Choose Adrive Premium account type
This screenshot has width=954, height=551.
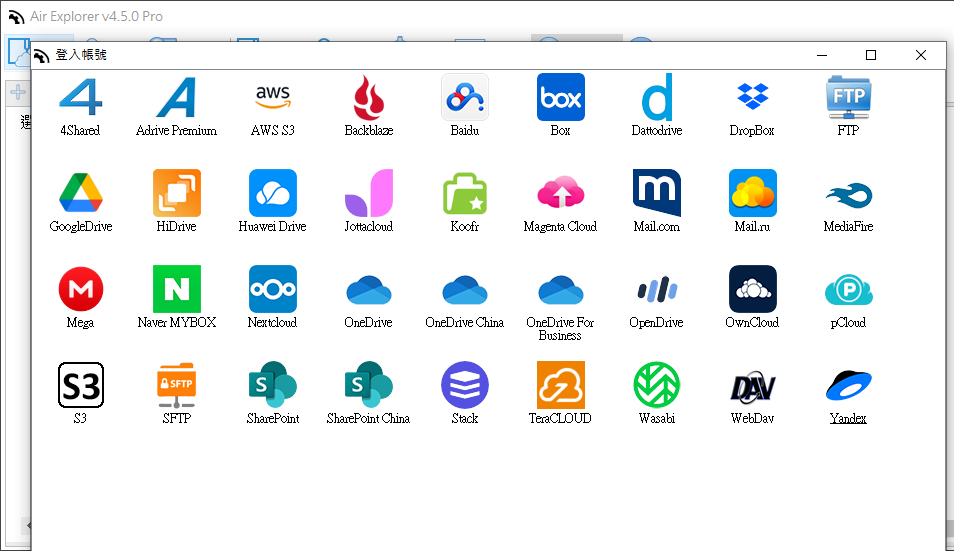[176, 97]
